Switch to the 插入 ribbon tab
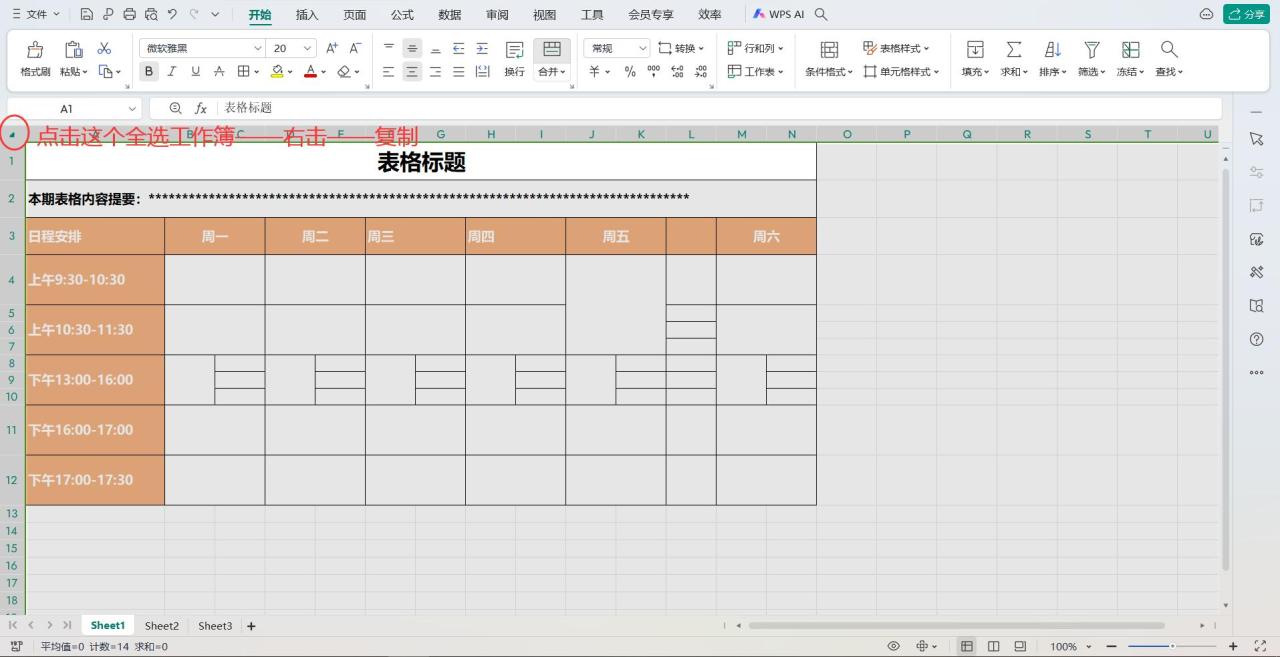1280x657 pixels. [x=307, y=14]
